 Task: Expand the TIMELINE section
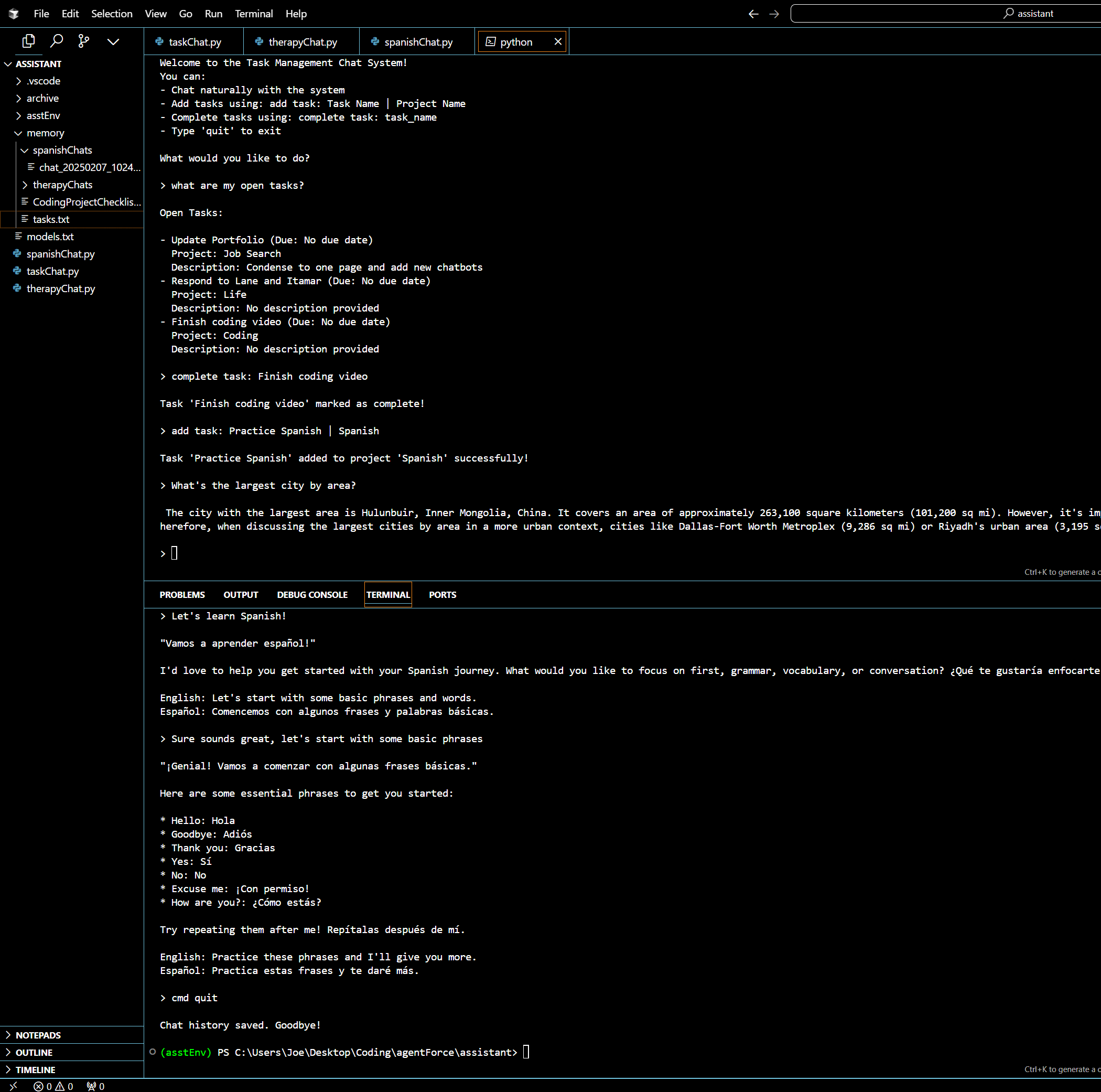point(35,1070)
